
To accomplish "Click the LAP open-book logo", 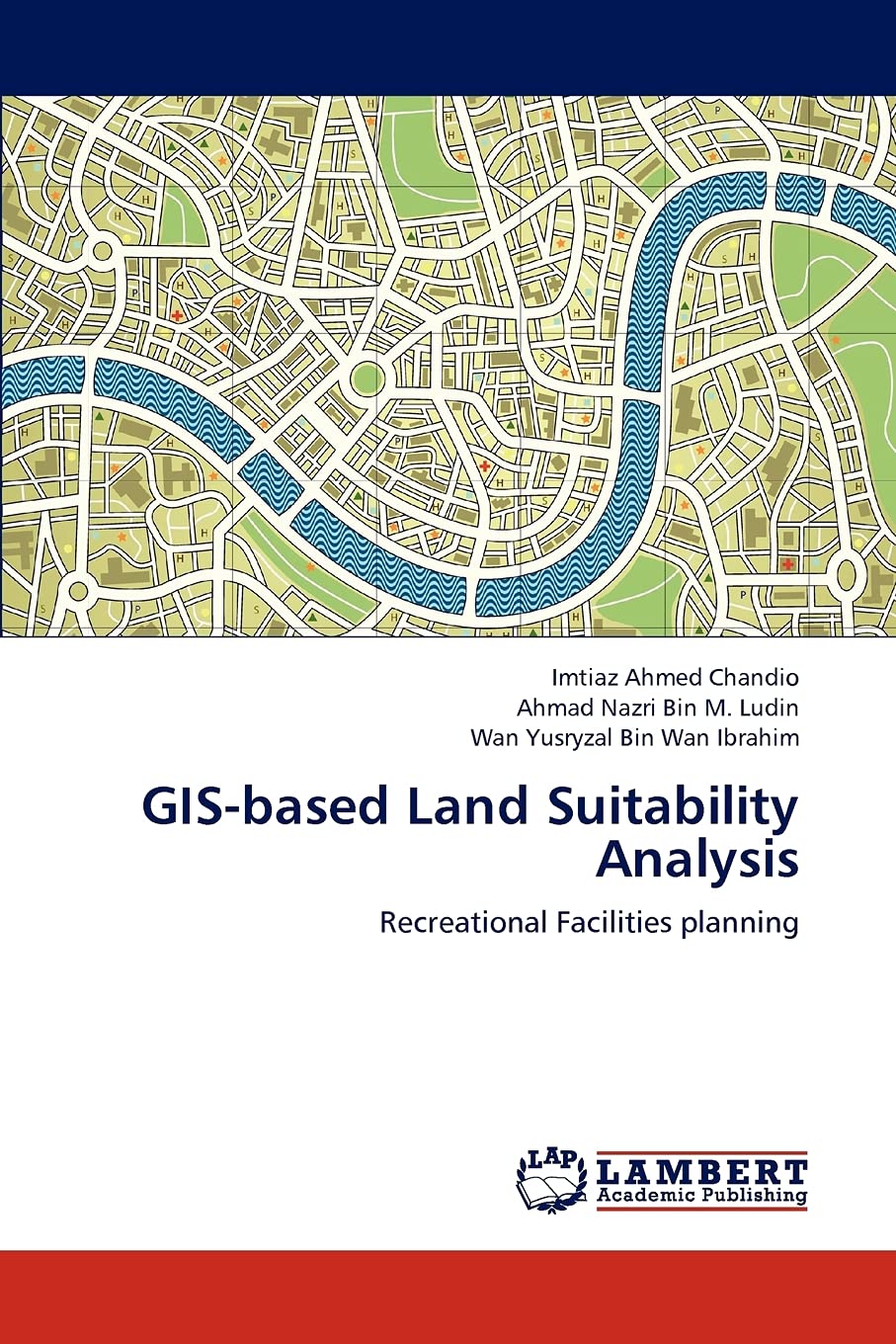I will click(x=551, y=1178).
